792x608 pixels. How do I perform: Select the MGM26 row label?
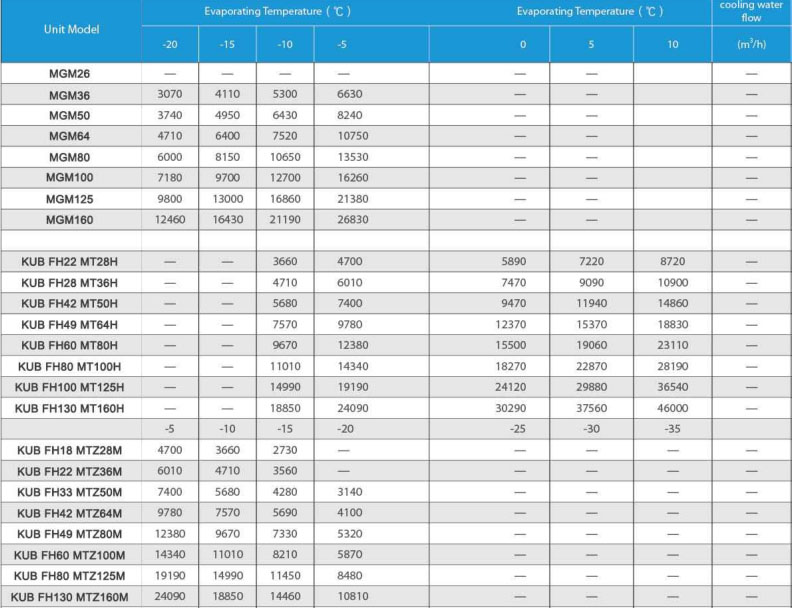(x=70, y=74)
